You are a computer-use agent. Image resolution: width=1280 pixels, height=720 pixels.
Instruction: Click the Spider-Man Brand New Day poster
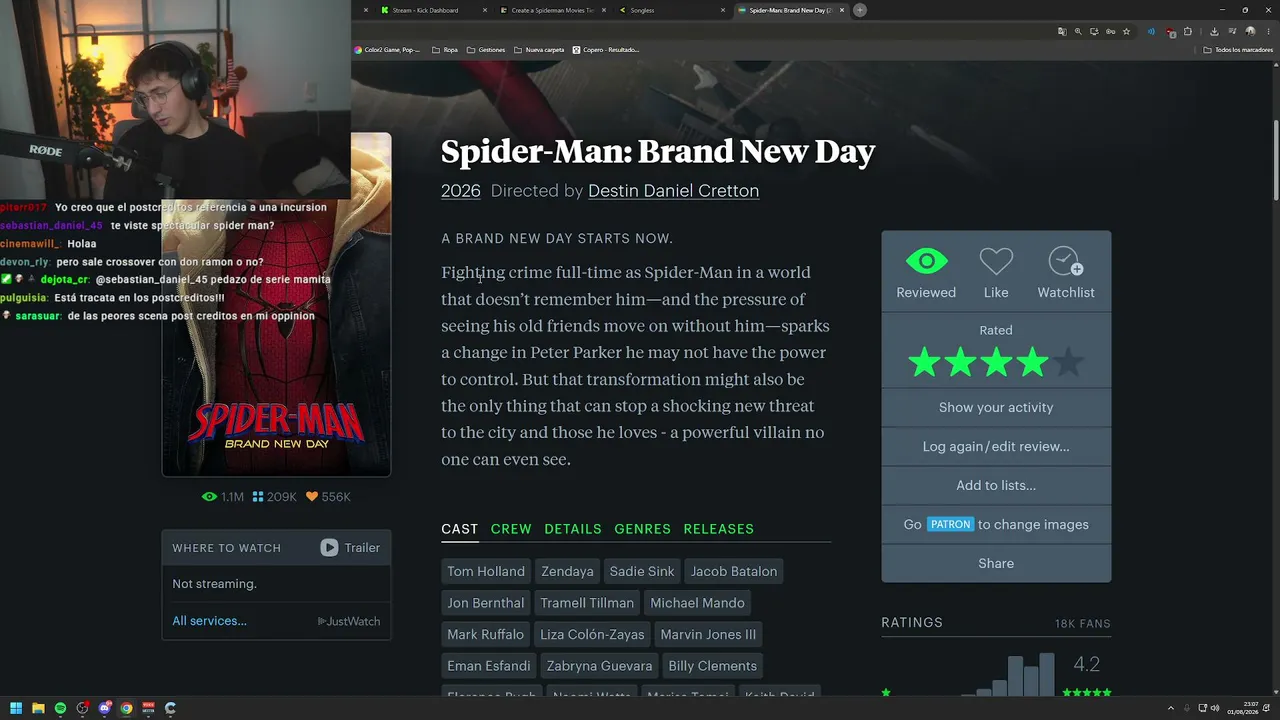276,304
